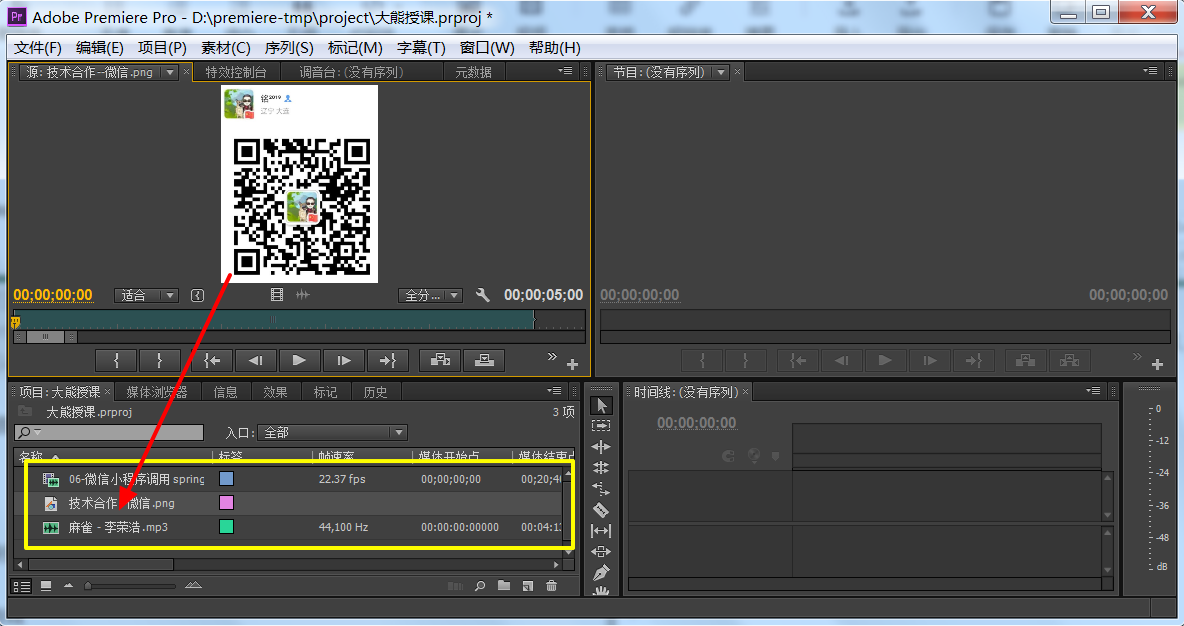Screen dimensions: 1184x626
Task: Click Drag Video Only filmstrip icon
Action: (x=277, y=295)
